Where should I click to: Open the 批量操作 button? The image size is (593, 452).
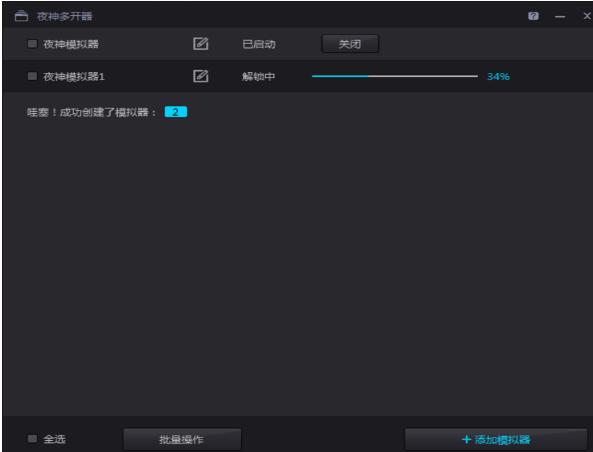point(182,439)
